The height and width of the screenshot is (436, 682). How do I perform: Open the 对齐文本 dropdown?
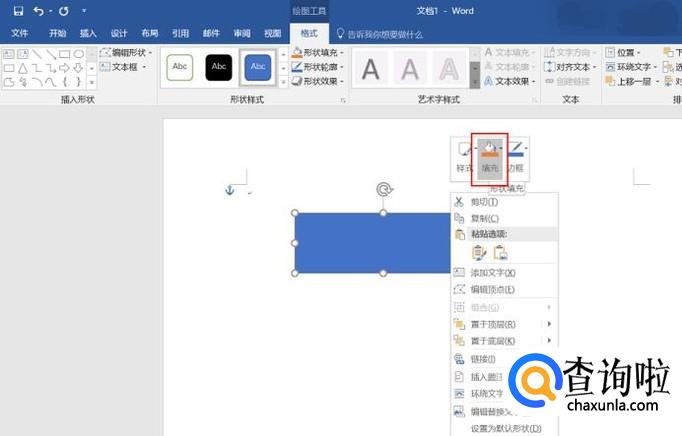[x=570, y=67]
